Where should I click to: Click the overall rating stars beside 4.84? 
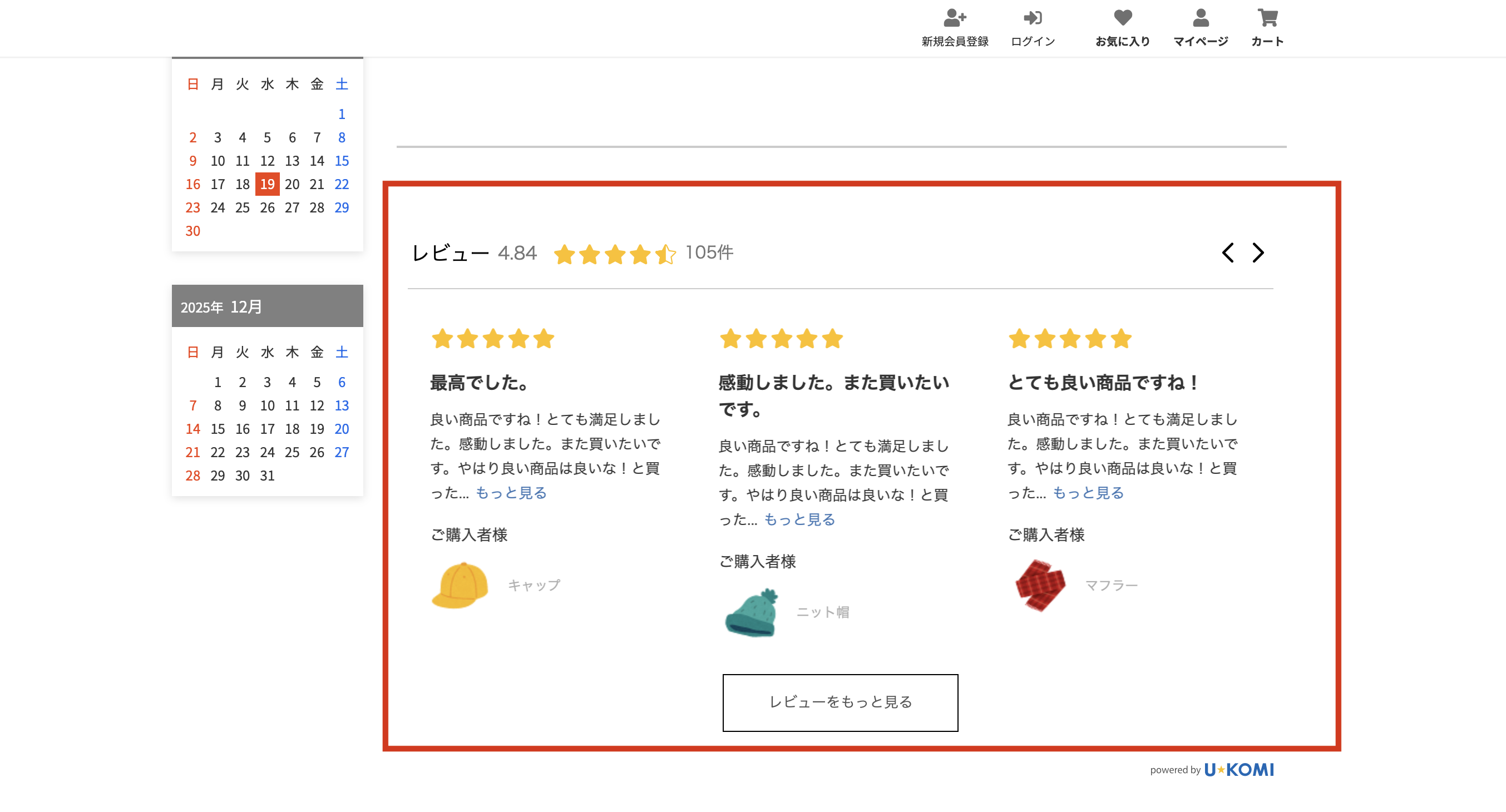614,254
